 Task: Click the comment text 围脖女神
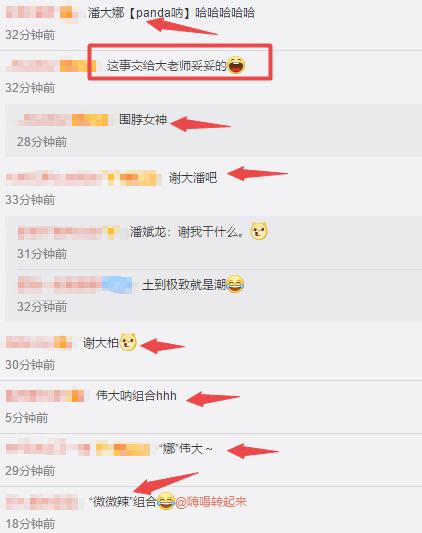click(143, 120)
